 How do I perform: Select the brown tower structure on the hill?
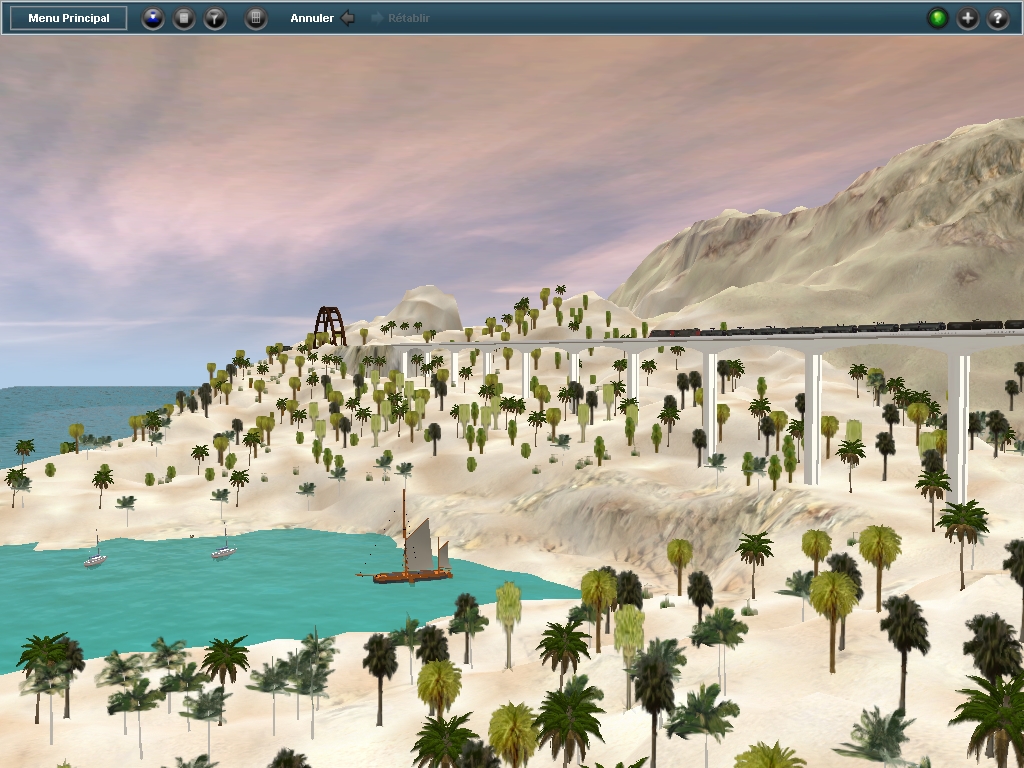329,326
